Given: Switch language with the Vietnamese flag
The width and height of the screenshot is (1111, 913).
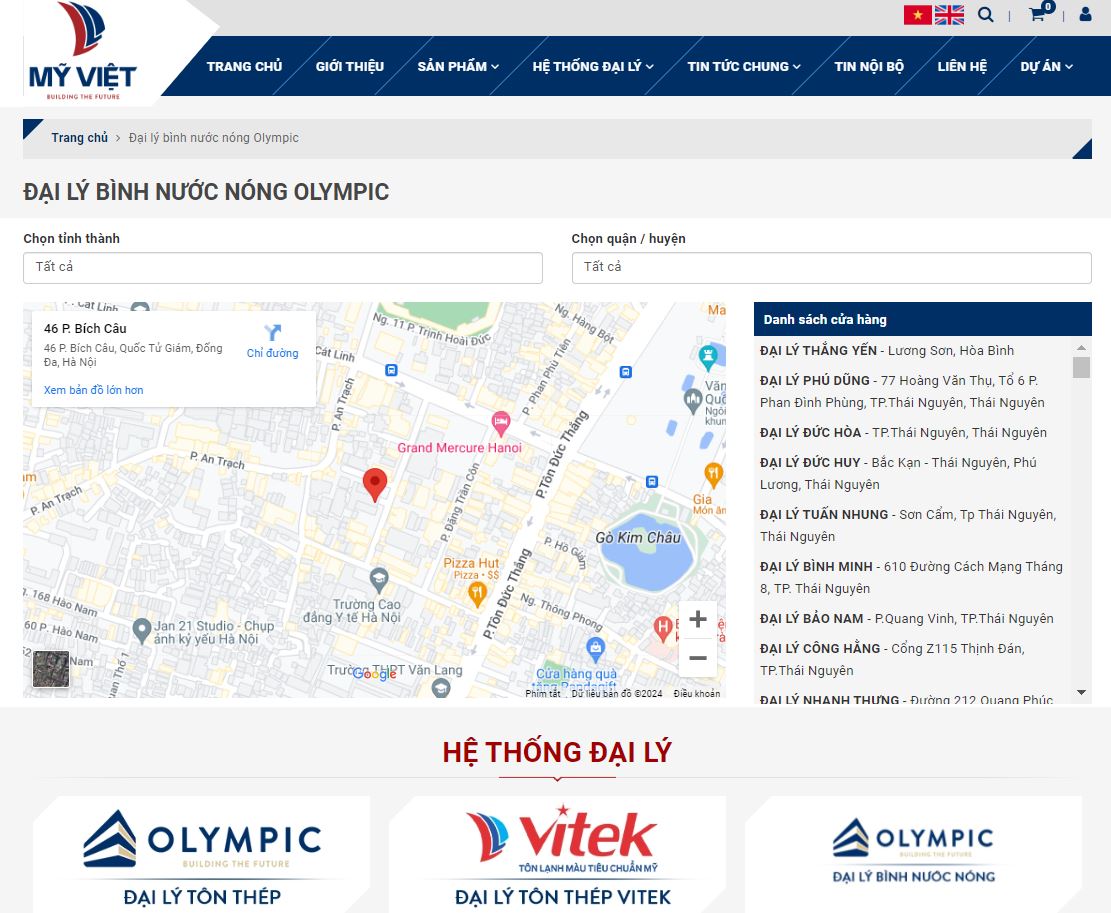Looking at the screenshot, I should [x=917, y=15].
